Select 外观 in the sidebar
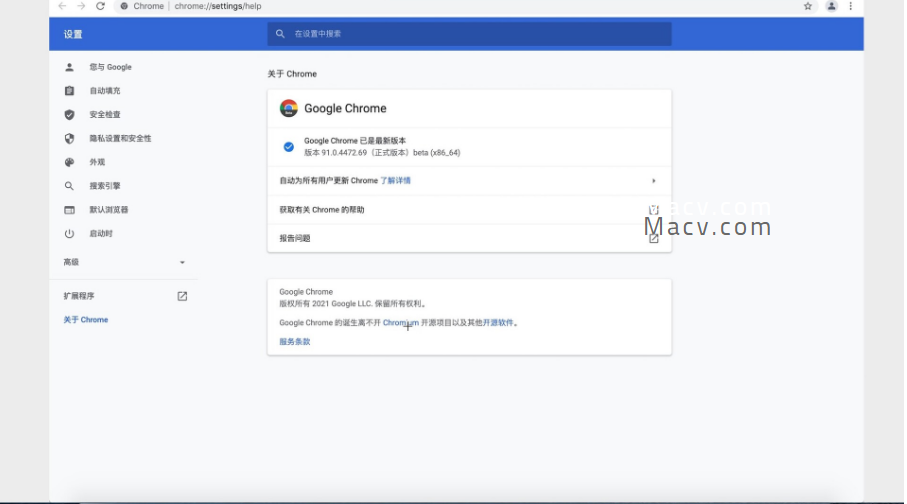 pyautogui.click(x=97, y=162)
